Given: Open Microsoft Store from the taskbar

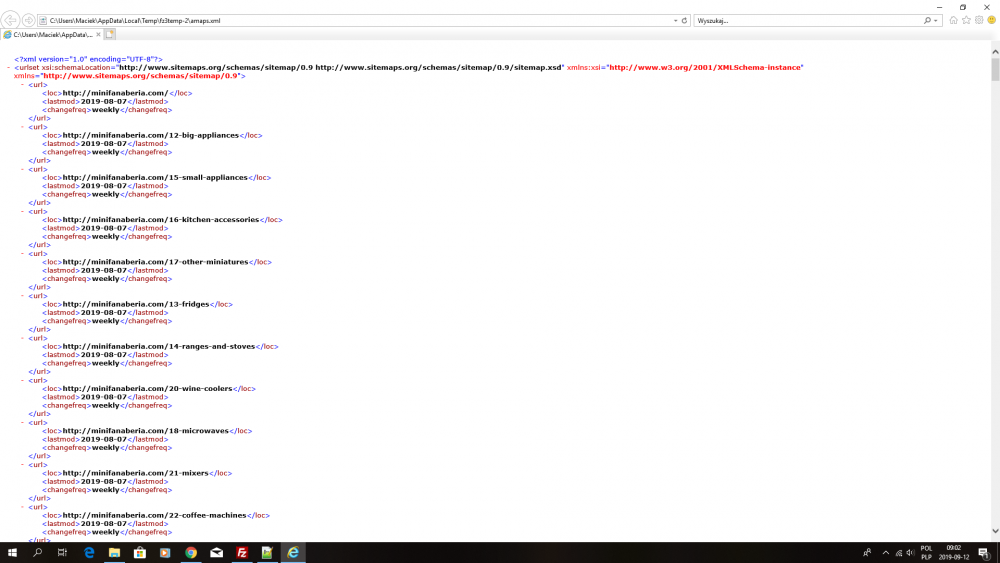Looking at the screenshot, I should pos(140,553).
